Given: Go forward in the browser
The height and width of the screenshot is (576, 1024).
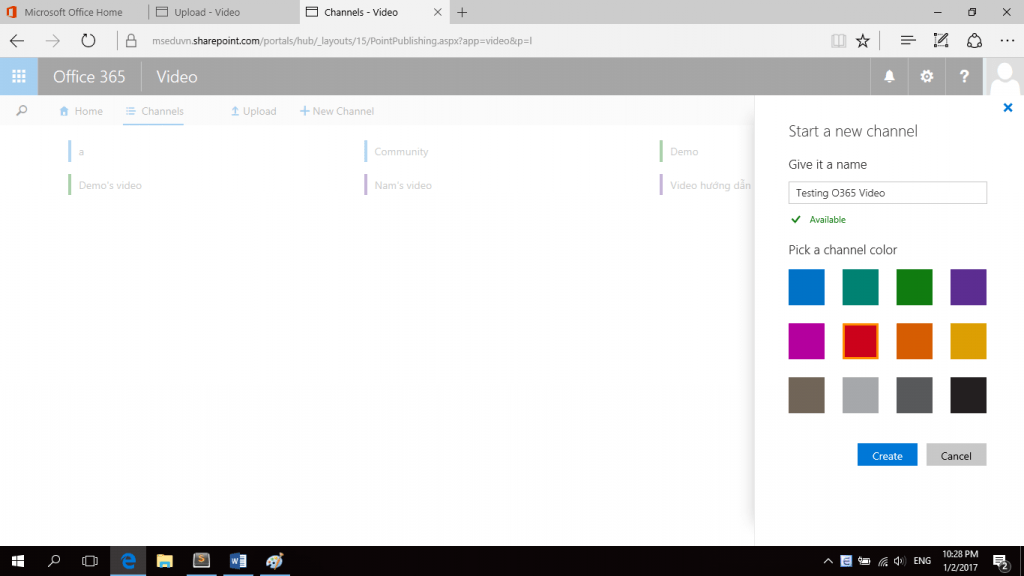Looking at the screenshot, I should pos(52,40).
